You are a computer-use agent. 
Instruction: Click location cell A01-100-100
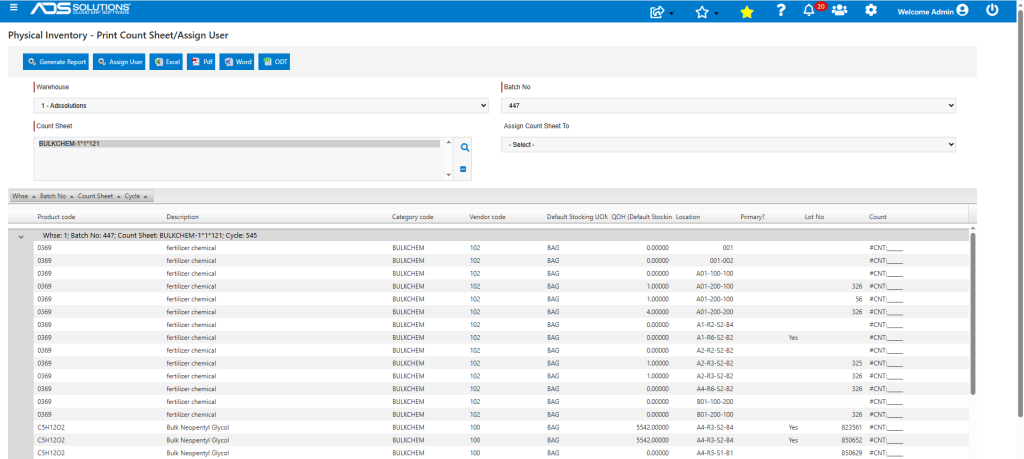pos(715,274)
